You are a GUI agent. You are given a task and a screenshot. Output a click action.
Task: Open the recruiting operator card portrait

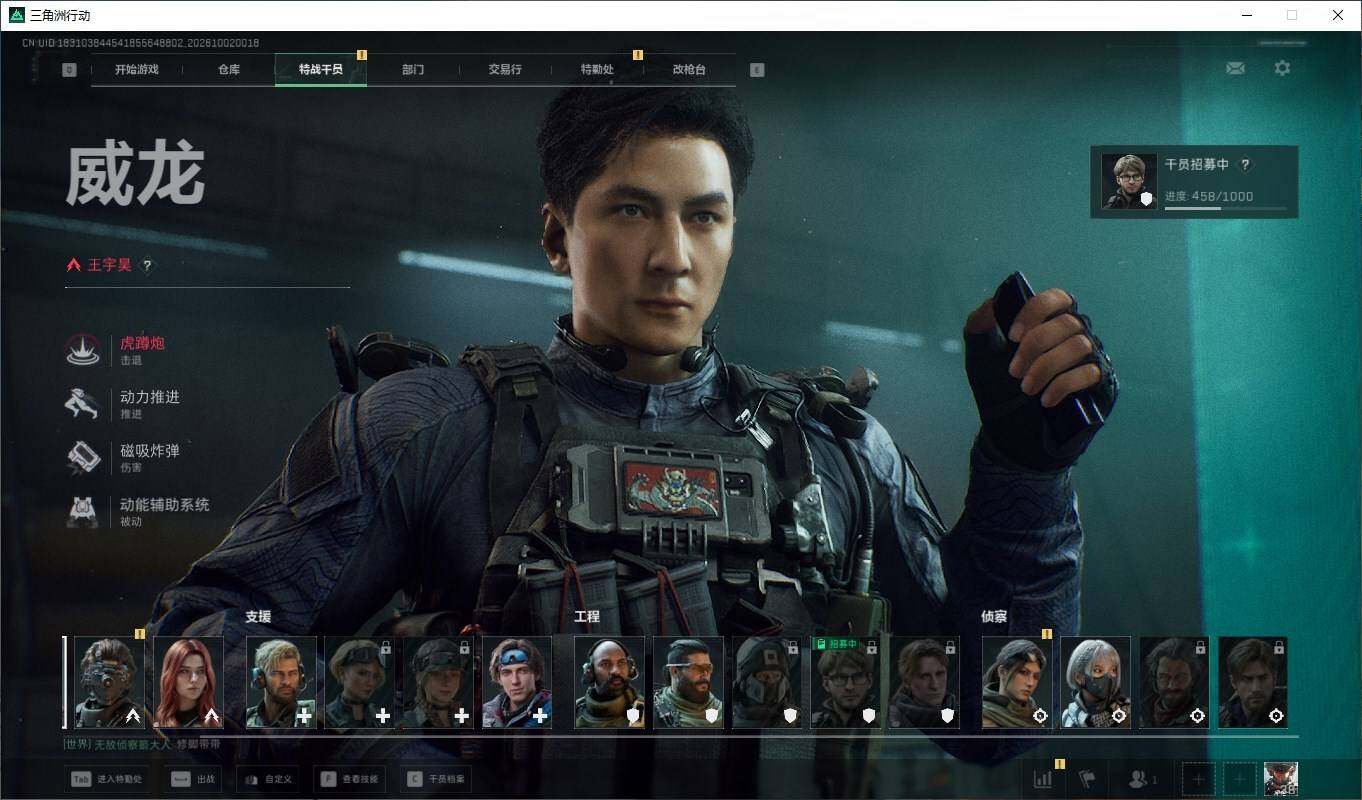(1129, 181)
